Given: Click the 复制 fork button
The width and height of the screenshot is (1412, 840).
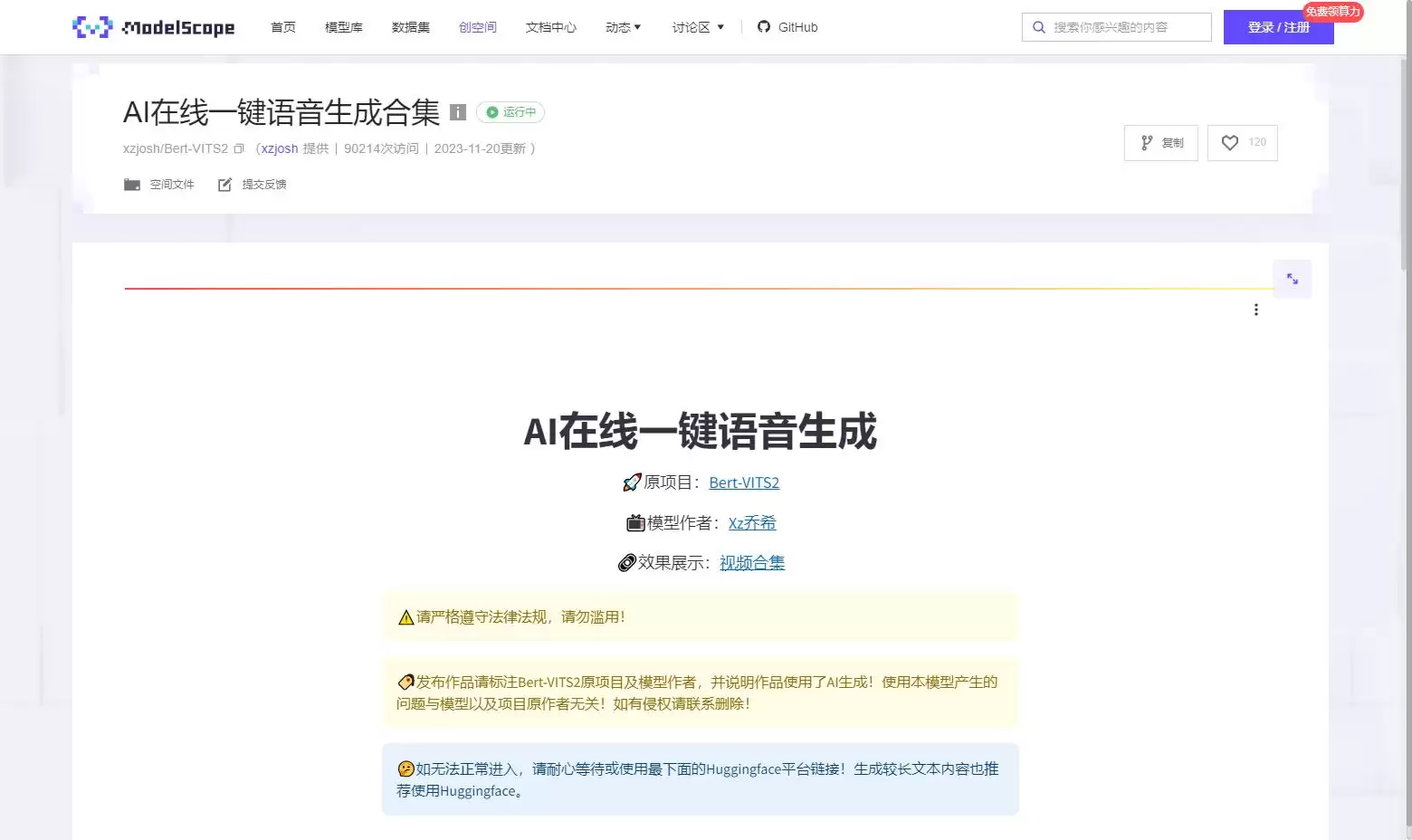Looking at the screenshot, I should [1161, 143].
